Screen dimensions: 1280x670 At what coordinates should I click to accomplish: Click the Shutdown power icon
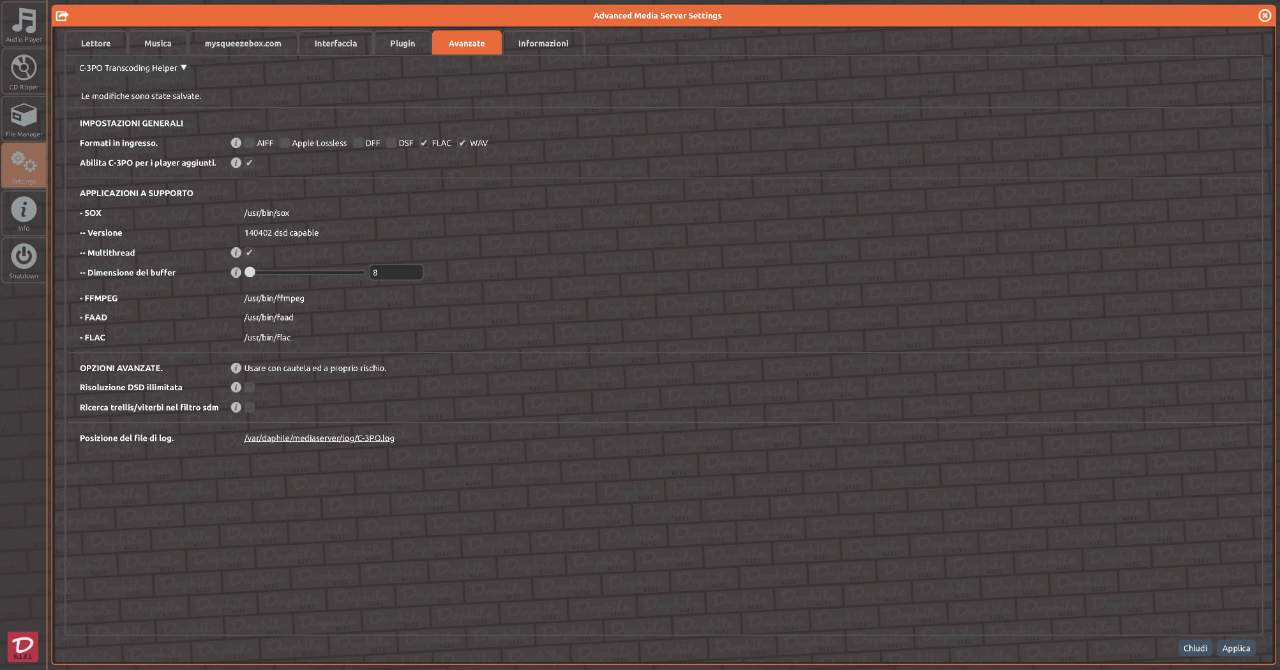click(x=24, y=259)
